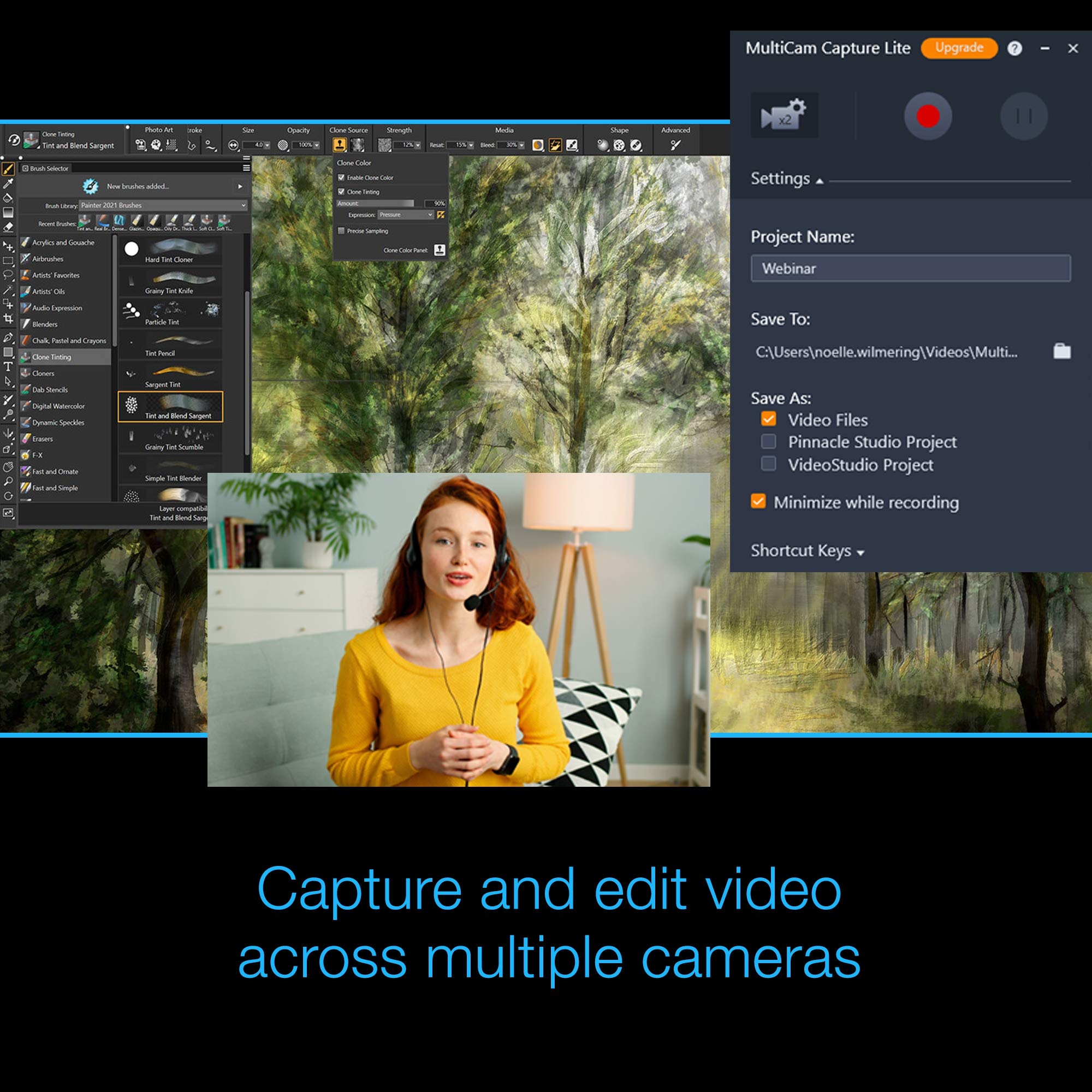1092x1092 pixels.
Task: Click the Project Name input field
Action: [x=910, y=269]
